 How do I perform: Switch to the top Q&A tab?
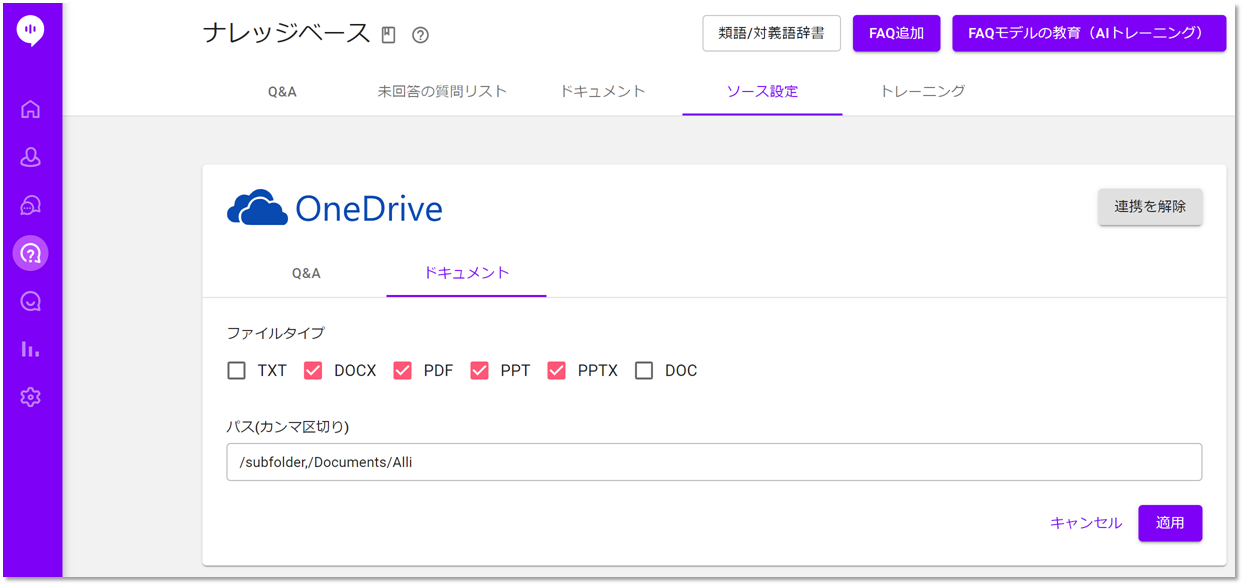point(282,91)
